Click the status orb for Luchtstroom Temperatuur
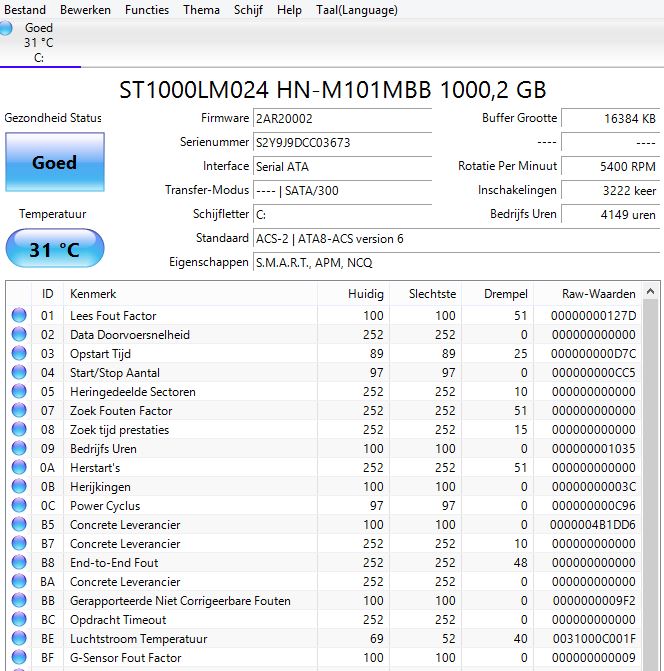 click(19, 639)
